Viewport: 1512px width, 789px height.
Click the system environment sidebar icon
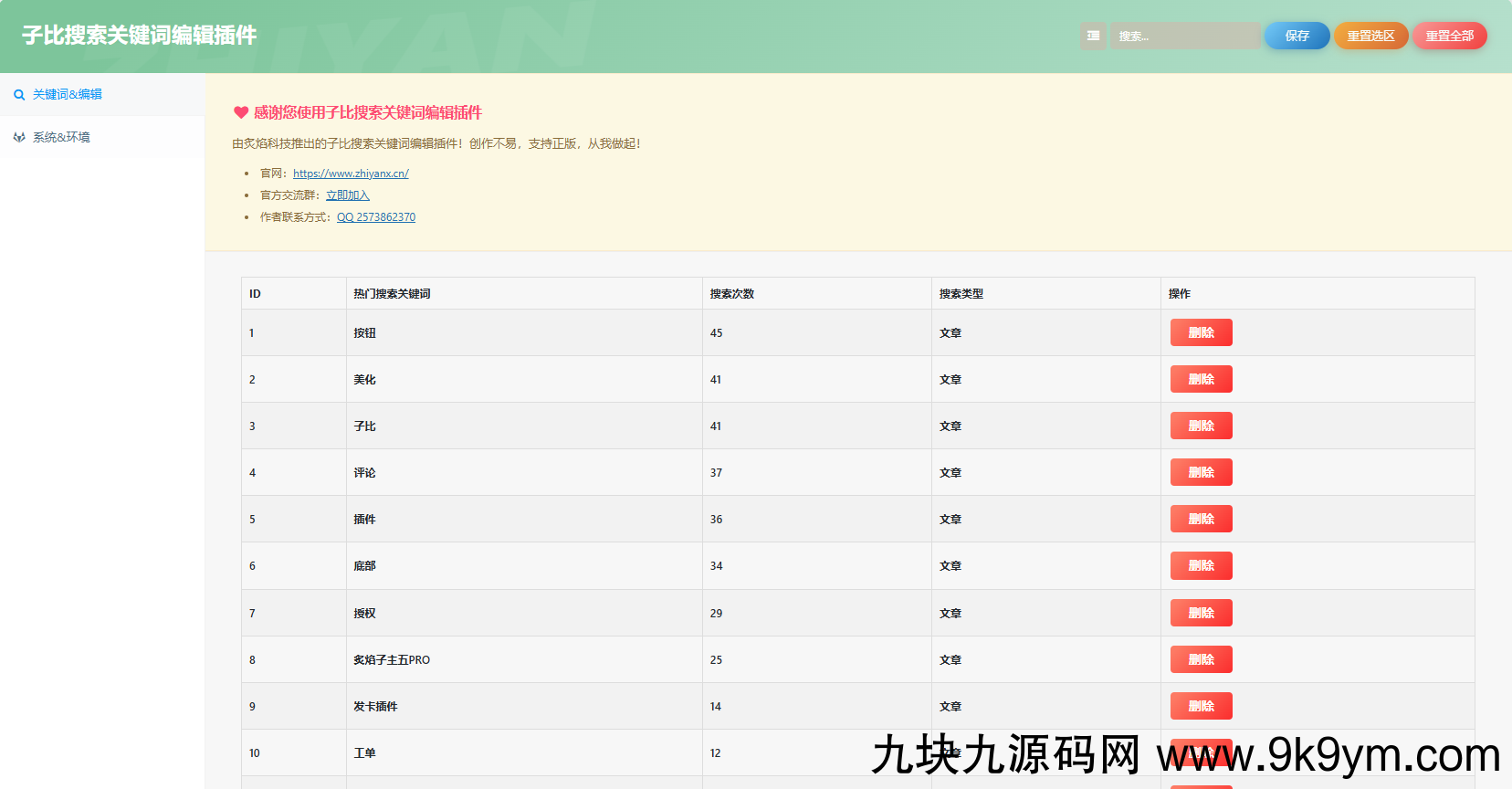coord(19,138)
